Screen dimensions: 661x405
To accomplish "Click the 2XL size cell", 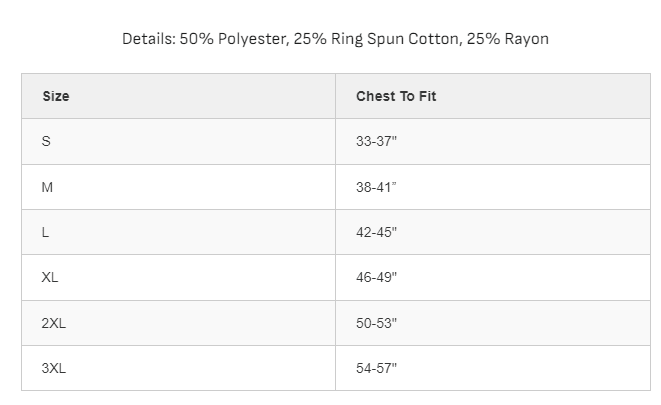I will pos(178,323).
